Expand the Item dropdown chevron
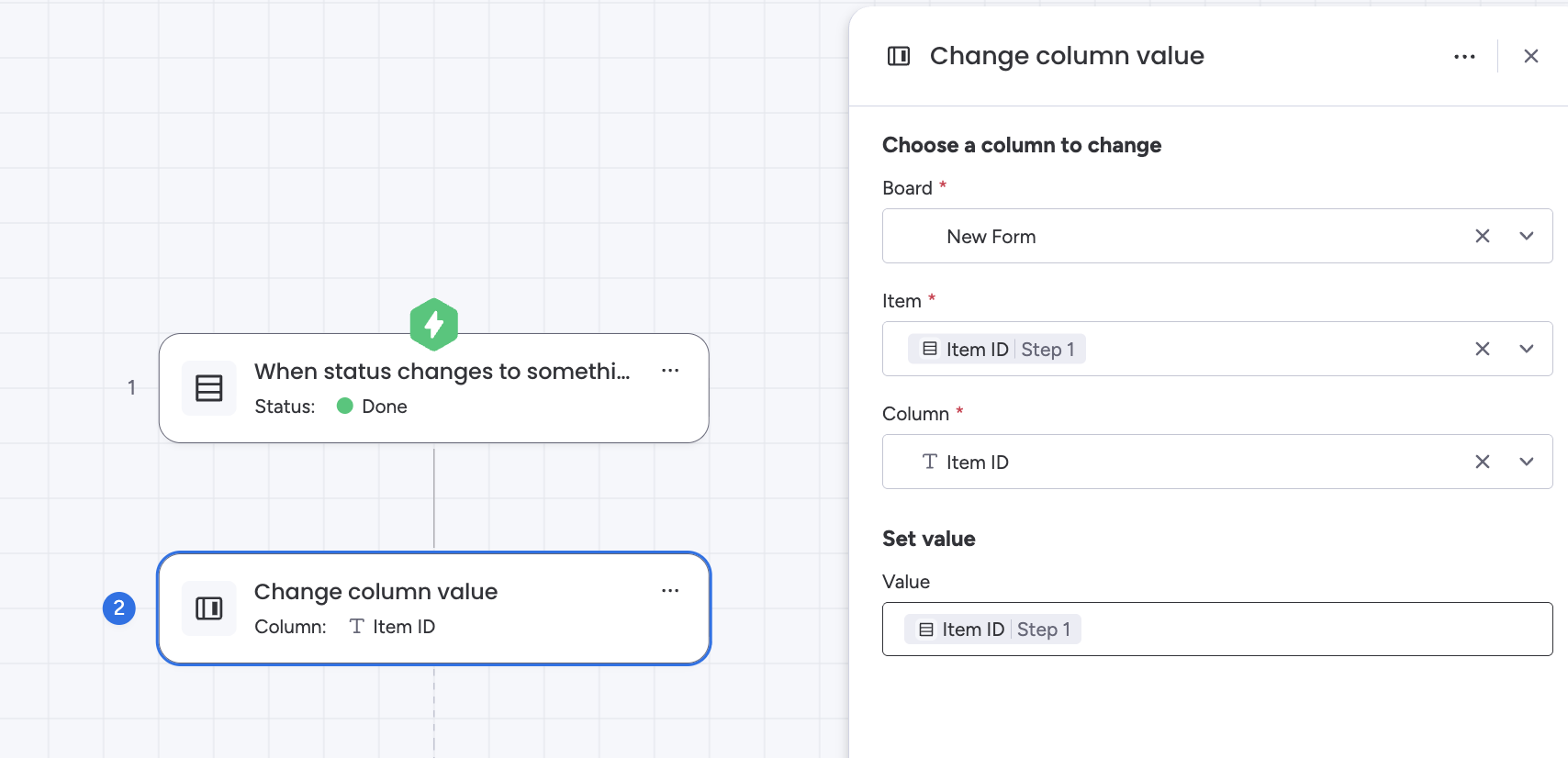 [1527, 349]
